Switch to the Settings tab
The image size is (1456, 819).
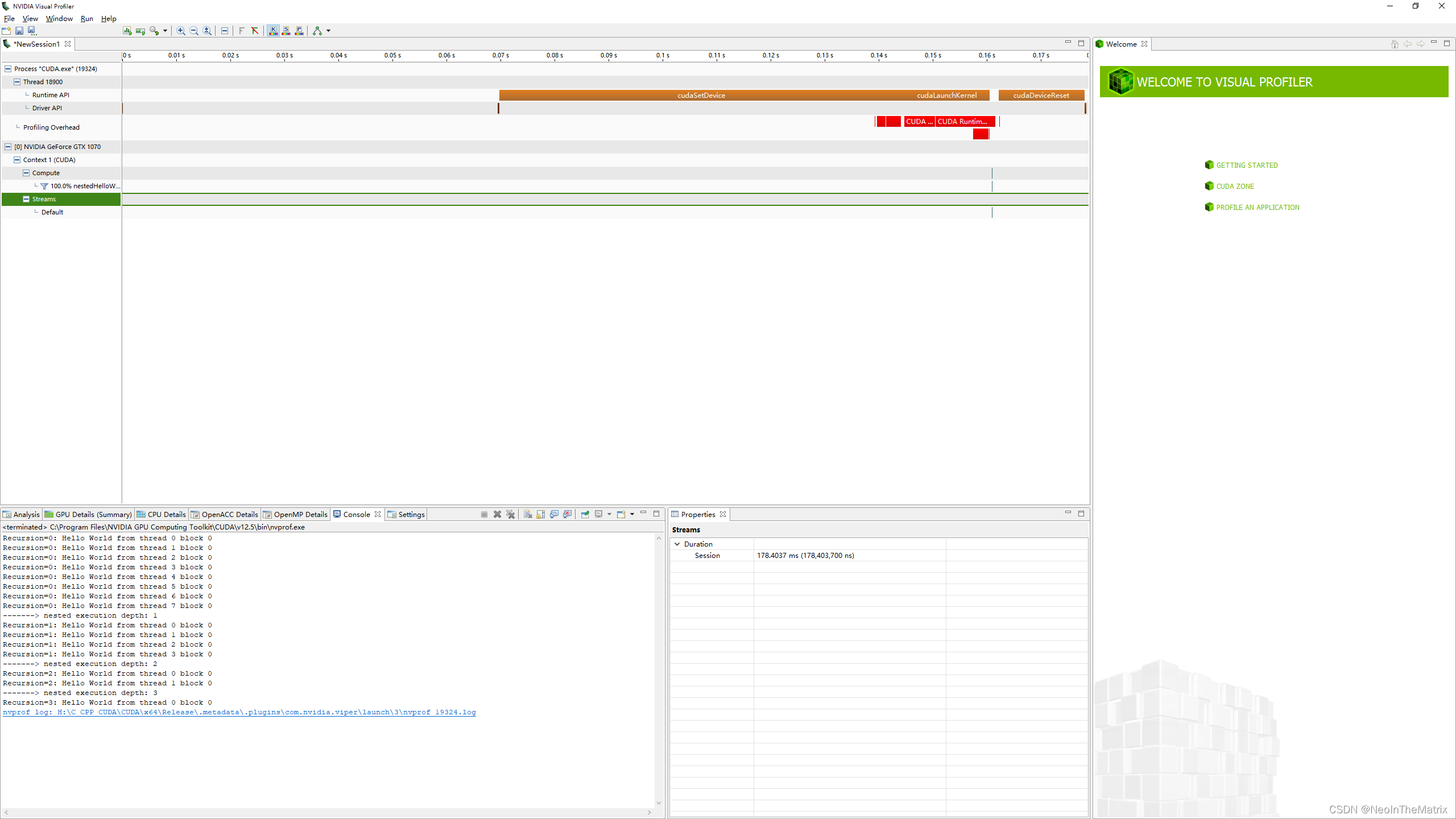(406, 514)
